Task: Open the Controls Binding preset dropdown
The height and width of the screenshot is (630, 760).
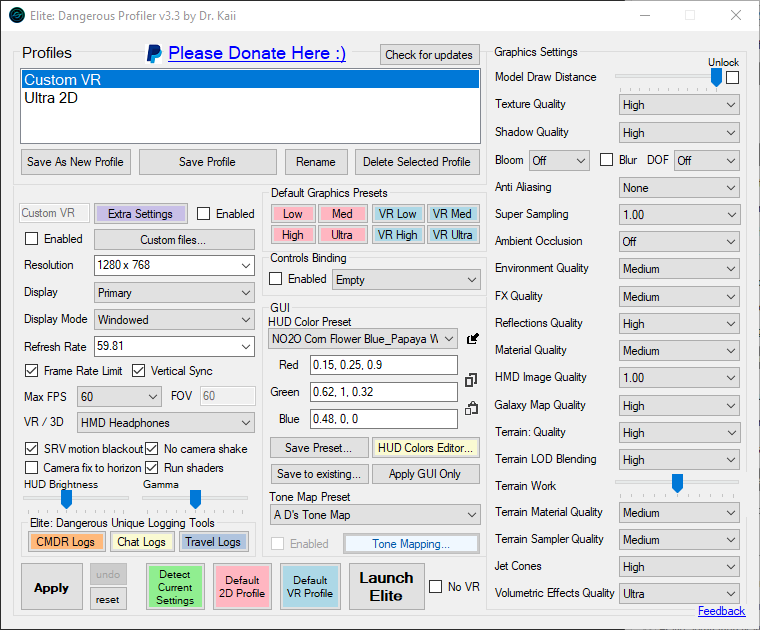Action: pyautogui.click(x=406, y=280)
